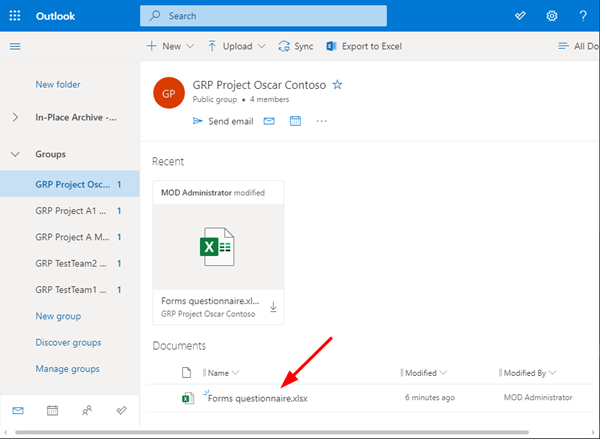The image size is (600, 439).
Task: Select GRP Project Osc... group
Action: [70, 184]
